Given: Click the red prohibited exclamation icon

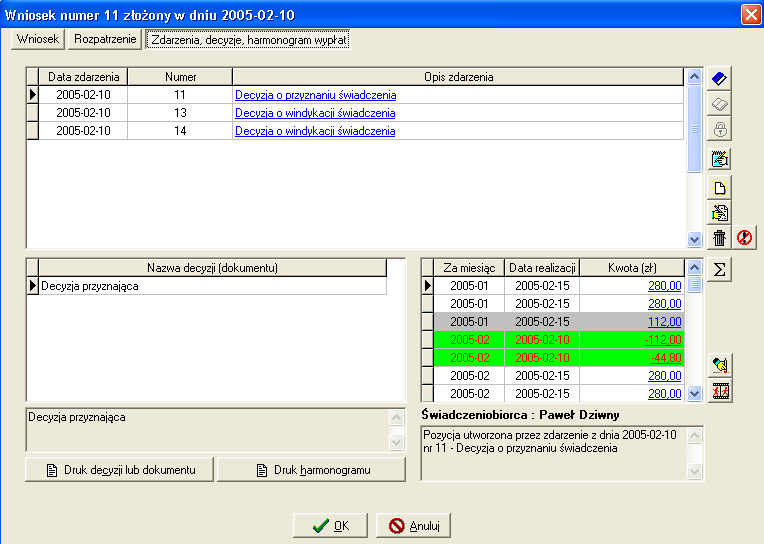Looking at the screenshot, I should coord(744,238).
